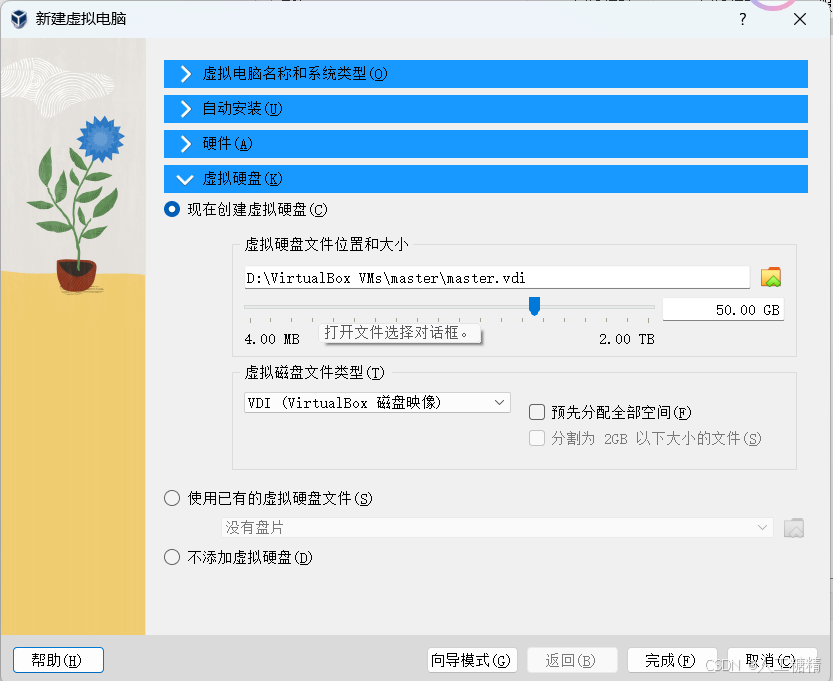Collapse the 虚拟硬盘 section
This screenshot has height=681, width=833.
click(486, 179)
